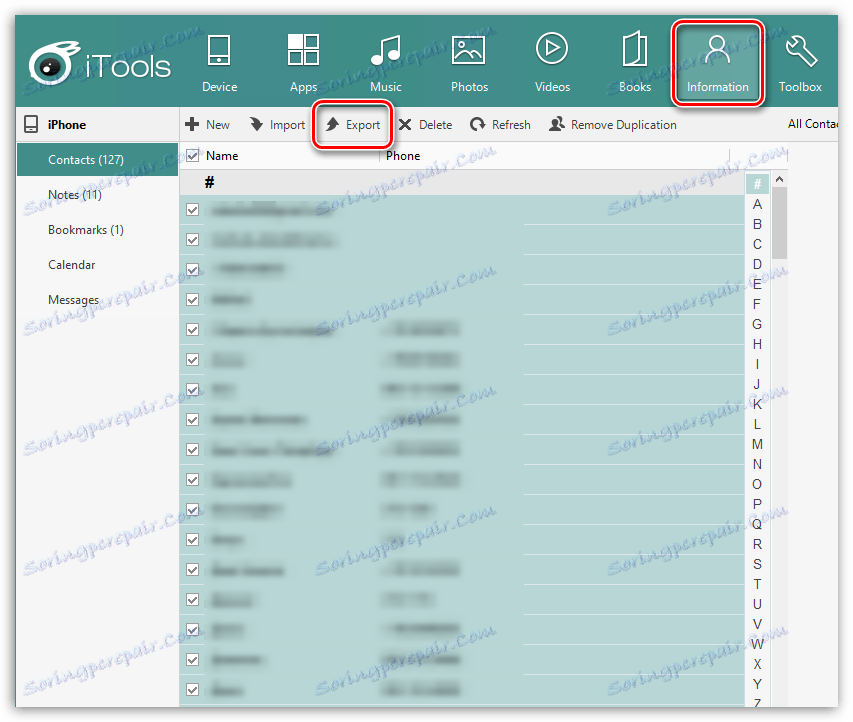Jump to letter B in index
The height and width of the screenshot is (722, 853).
click(x=757, y=224)
